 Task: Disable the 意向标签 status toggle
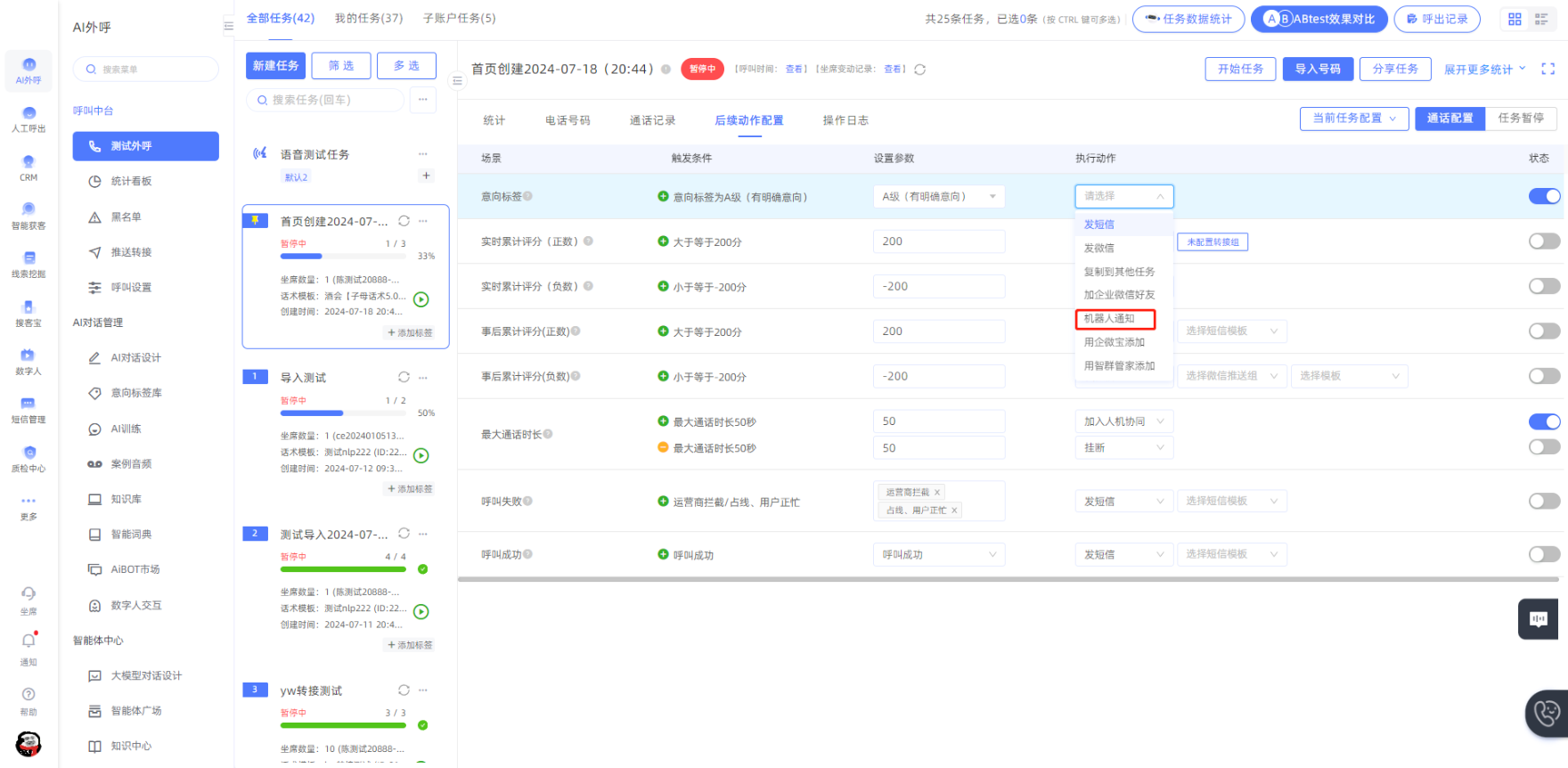click(x=1544, y=196)
